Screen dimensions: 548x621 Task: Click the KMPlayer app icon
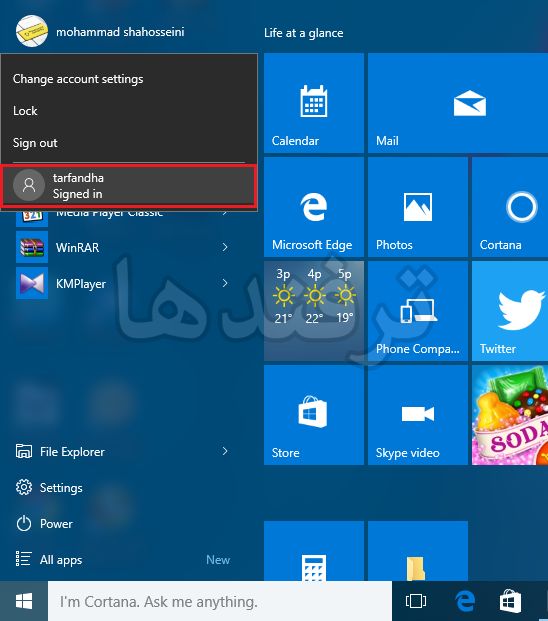click(32, 283)
